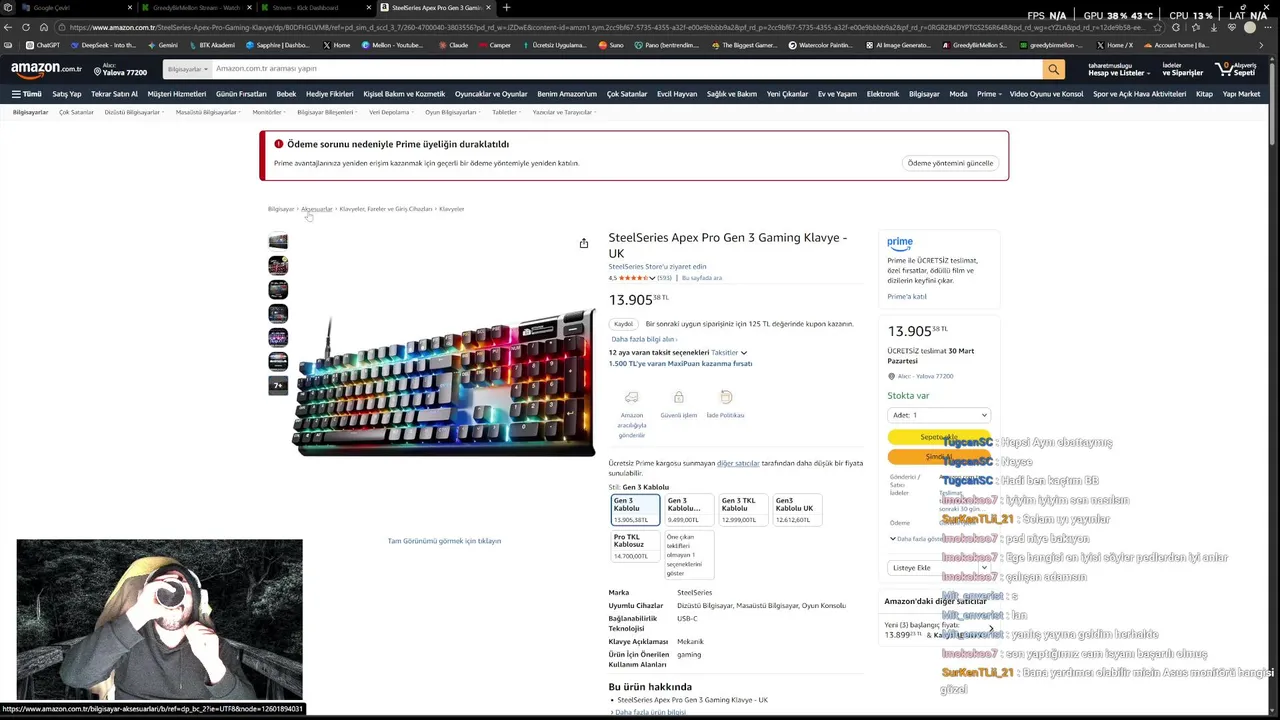
Task: Click the Aksesuarlar breadcrumb link
Action: click(317, 209)
